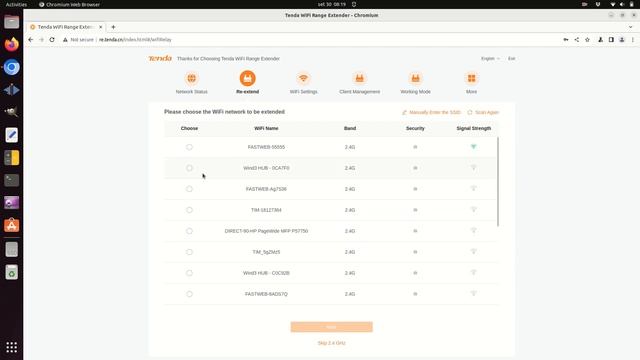
Task: Click signal strength icon of FASTWEB-55555
Action: point(473,147)
